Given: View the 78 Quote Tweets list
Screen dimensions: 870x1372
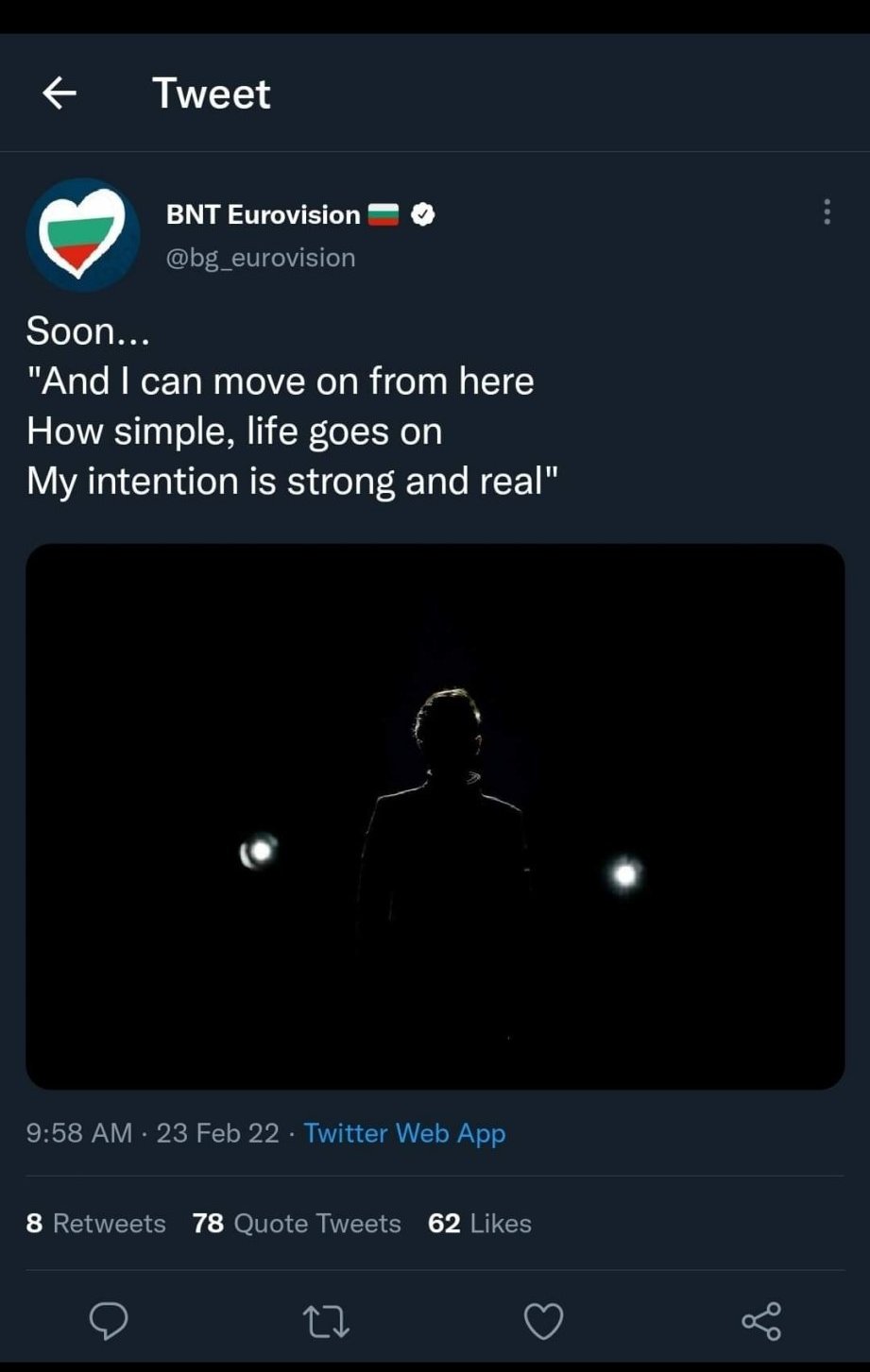Looking at the screenshot, I should coord(297,1223).
